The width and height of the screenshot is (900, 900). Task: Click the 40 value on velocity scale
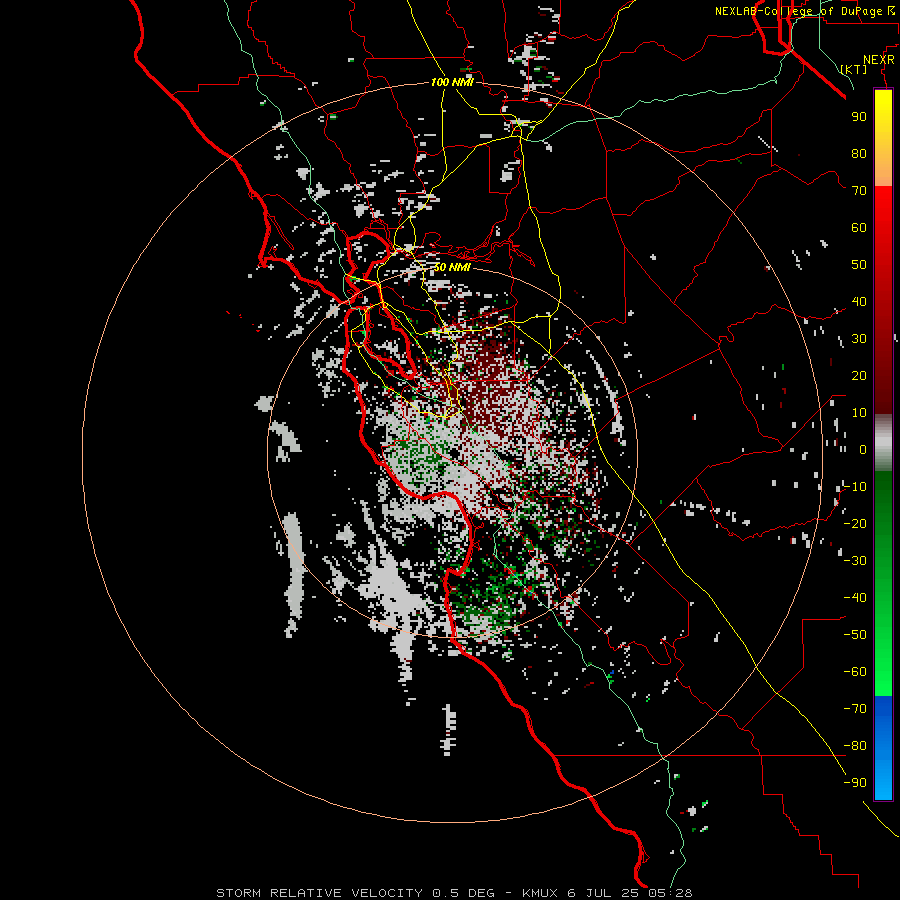pyautogui.click(x=859, y=302)
